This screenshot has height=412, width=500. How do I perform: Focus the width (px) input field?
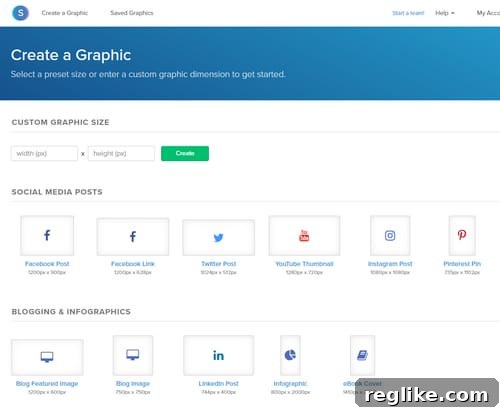pyautogui.click(x=44, y=153)
